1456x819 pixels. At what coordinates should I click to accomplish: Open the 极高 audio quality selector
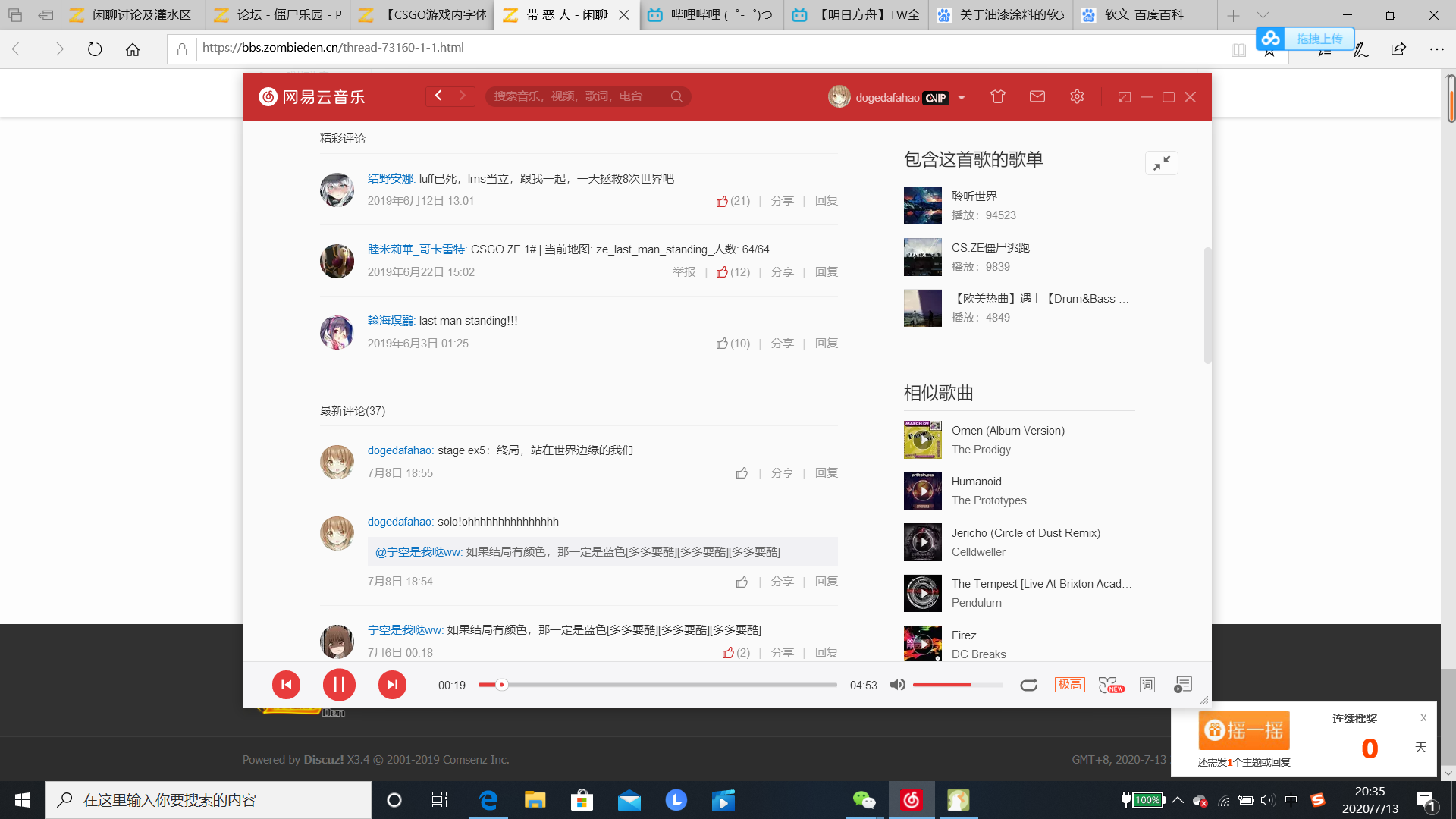[1069, 684]
